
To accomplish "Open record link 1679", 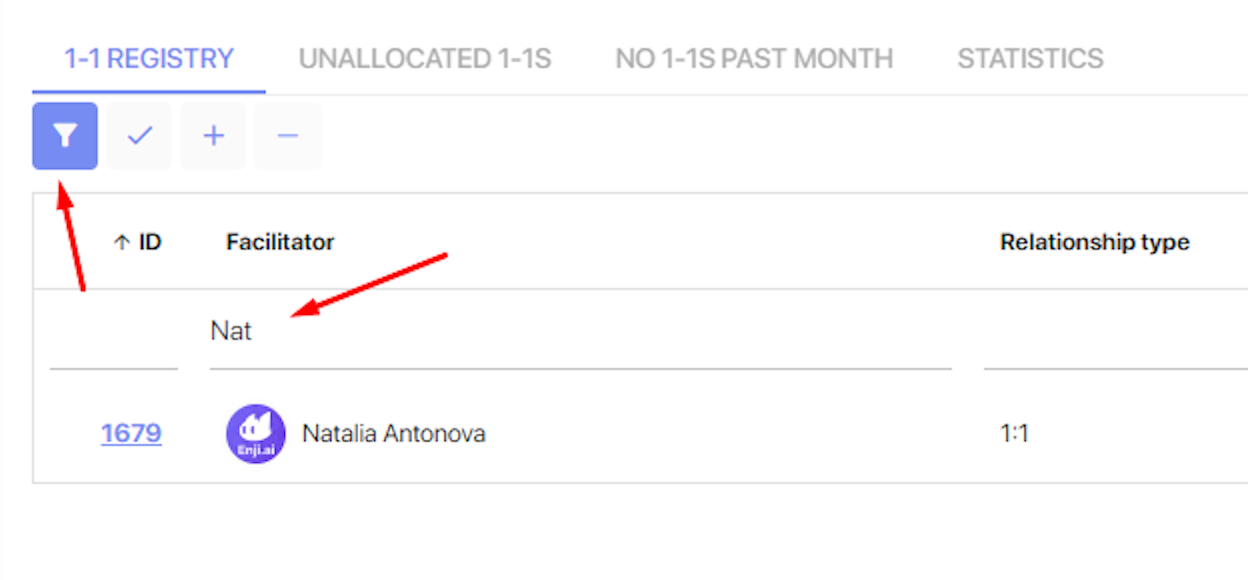I will click(x=131, y=434).
